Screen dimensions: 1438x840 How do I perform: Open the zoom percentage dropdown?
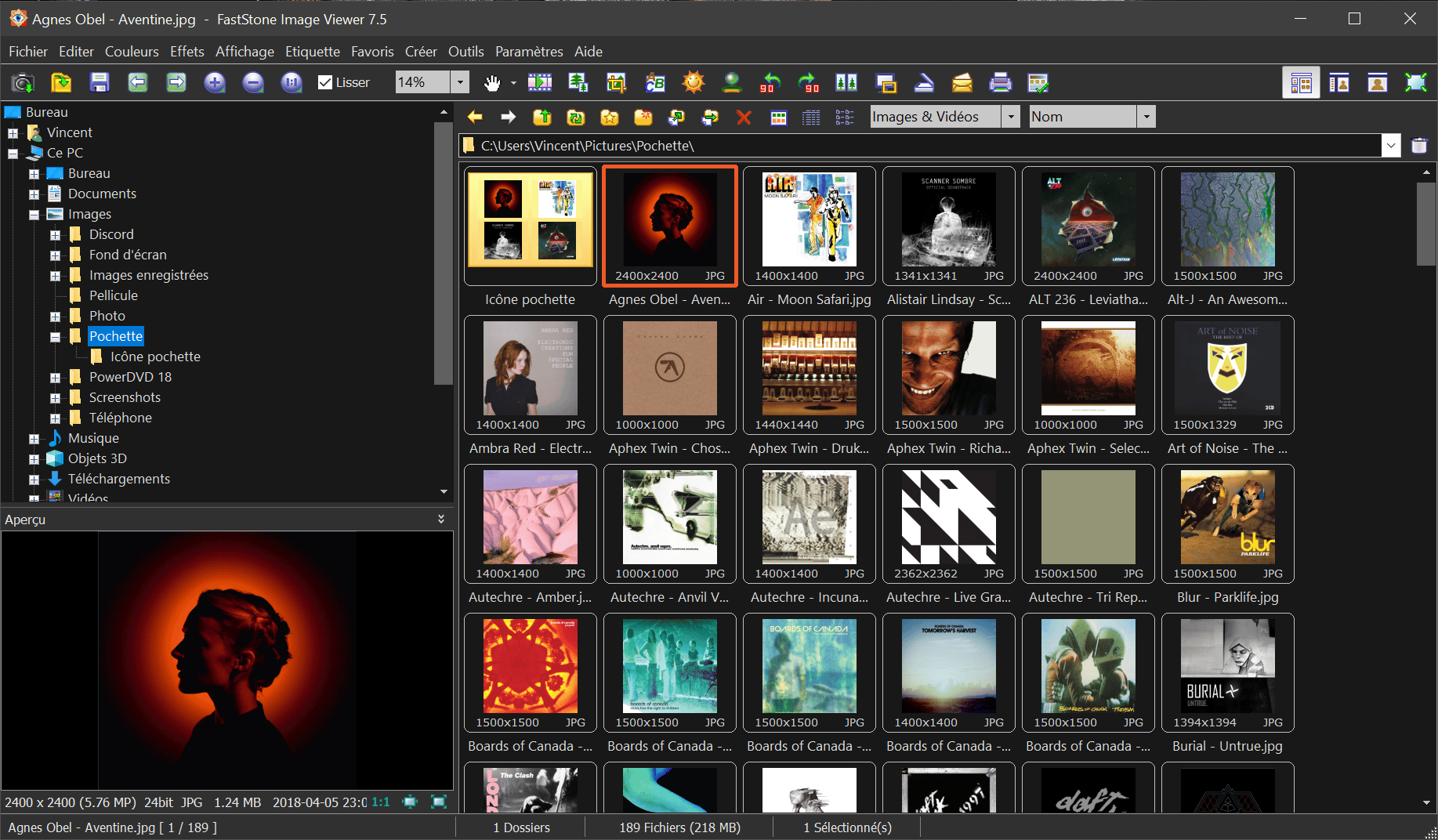point(461,82)
